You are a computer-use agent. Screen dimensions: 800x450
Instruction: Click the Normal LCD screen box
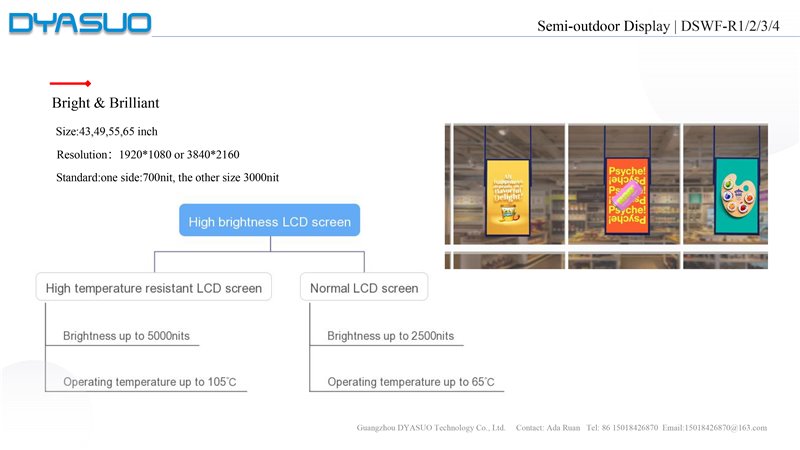[364, 287]
